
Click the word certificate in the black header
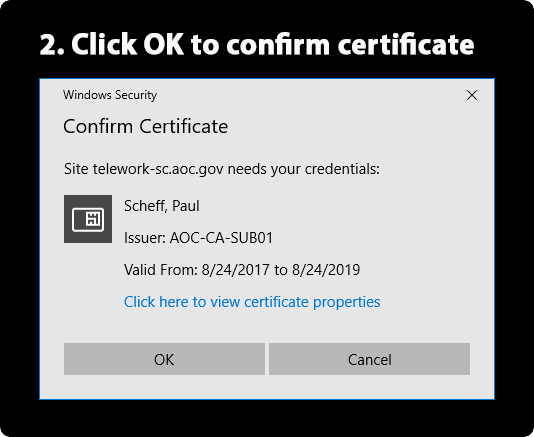coord(406,45)
